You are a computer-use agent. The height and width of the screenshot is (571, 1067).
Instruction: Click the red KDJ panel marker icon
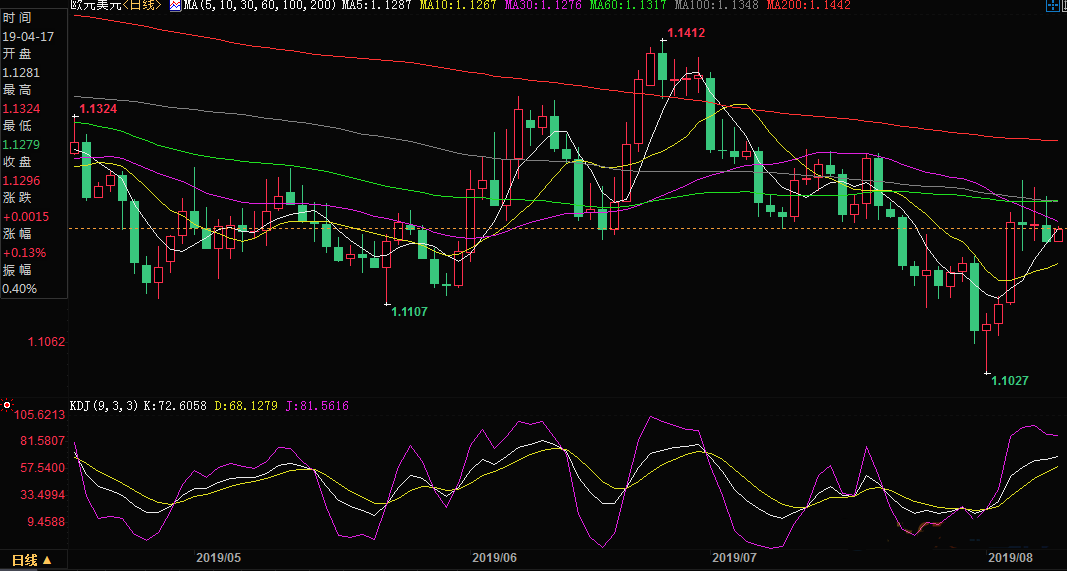7,405
